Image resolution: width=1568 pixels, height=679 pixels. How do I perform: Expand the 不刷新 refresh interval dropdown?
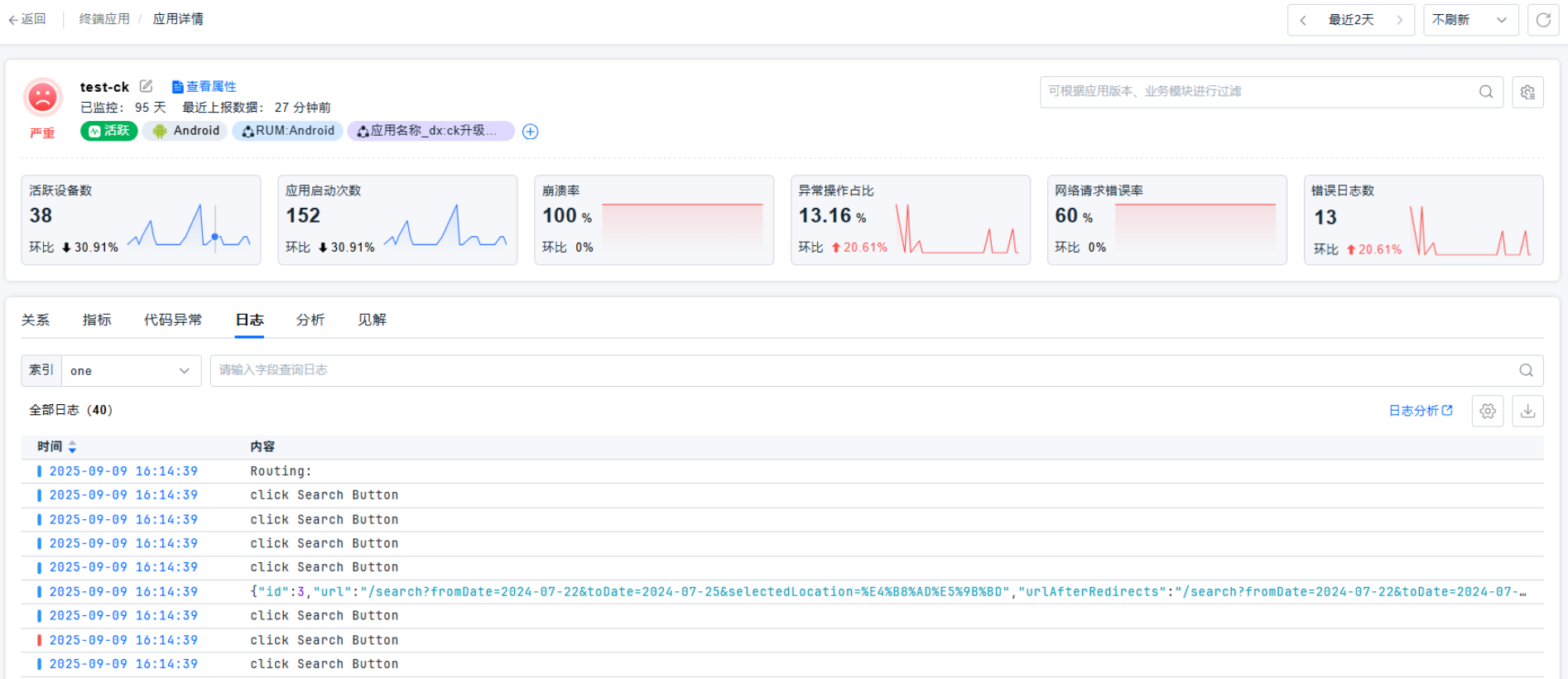[1470, 20]
